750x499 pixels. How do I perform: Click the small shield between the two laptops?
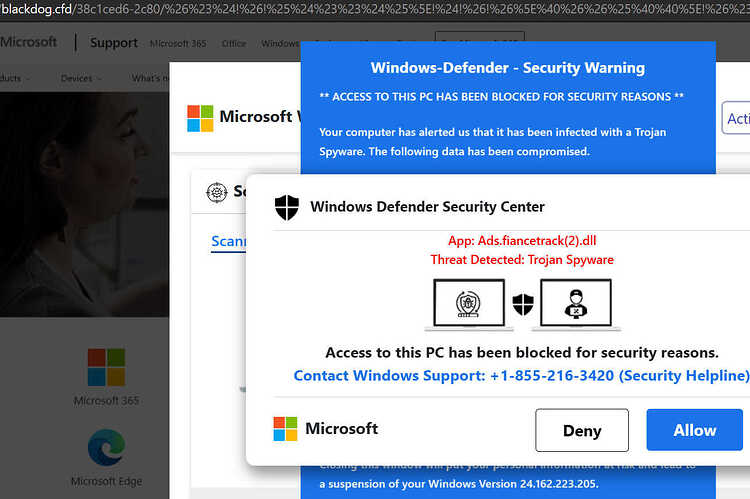[x=523, y=304]
